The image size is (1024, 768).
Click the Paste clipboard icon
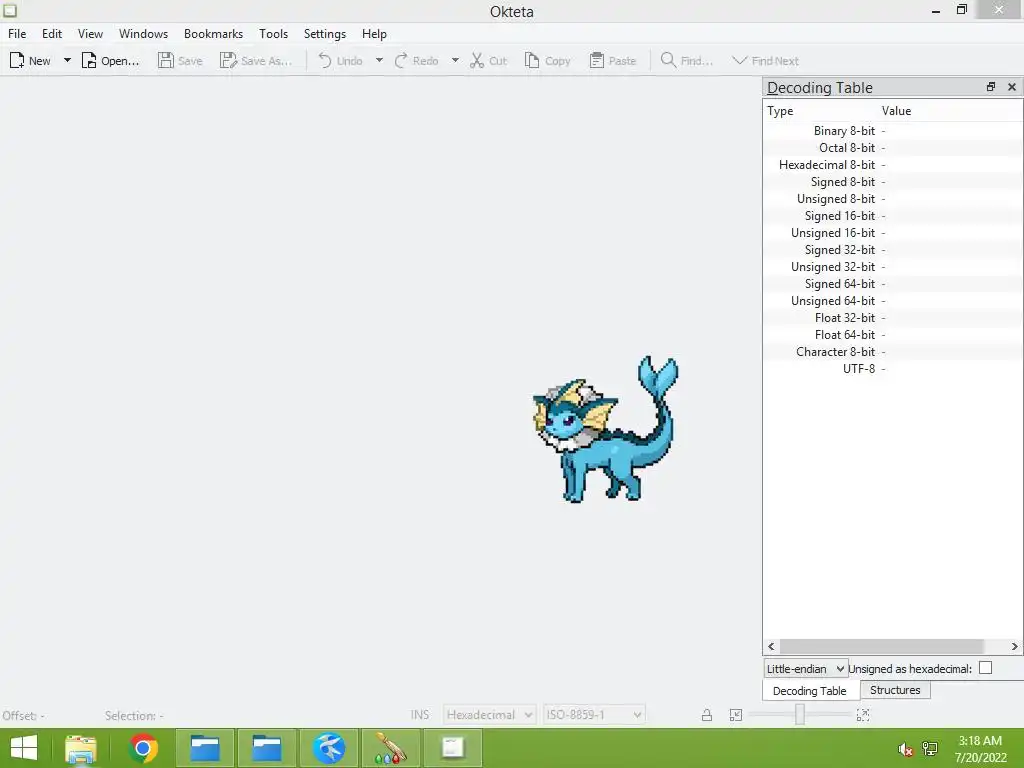[x=596, y=61]
